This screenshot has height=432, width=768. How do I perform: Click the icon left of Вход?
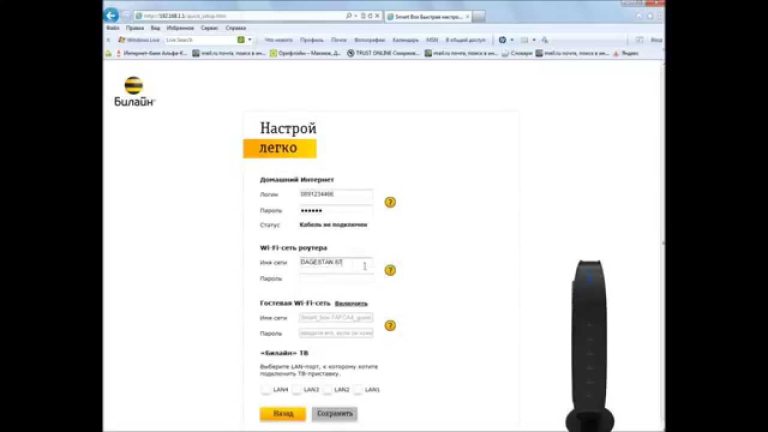click(x=639, y=40)
